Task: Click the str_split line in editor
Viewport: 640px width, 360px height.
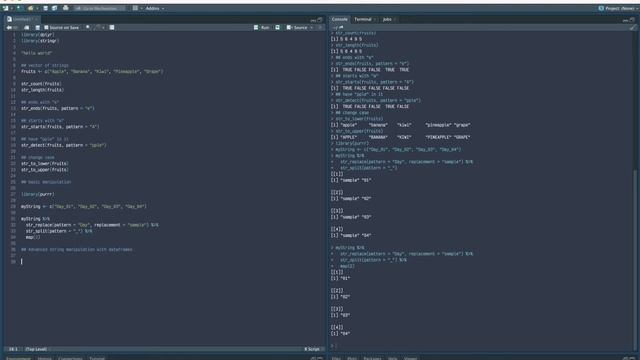Action: click(x=59, y=231)
